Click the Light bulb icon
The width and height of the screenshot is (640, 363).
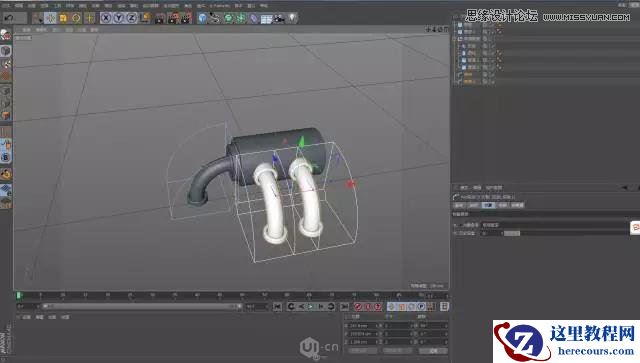[292, 18]
